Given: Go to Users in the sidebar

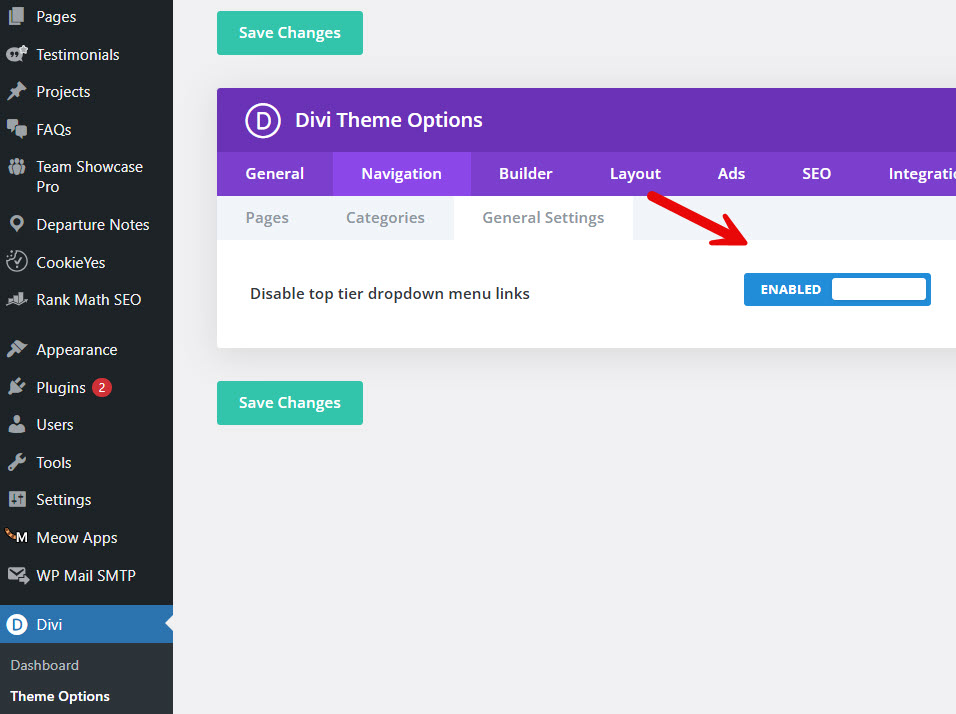Looking at the screenshot, I should tap(55, 425).
